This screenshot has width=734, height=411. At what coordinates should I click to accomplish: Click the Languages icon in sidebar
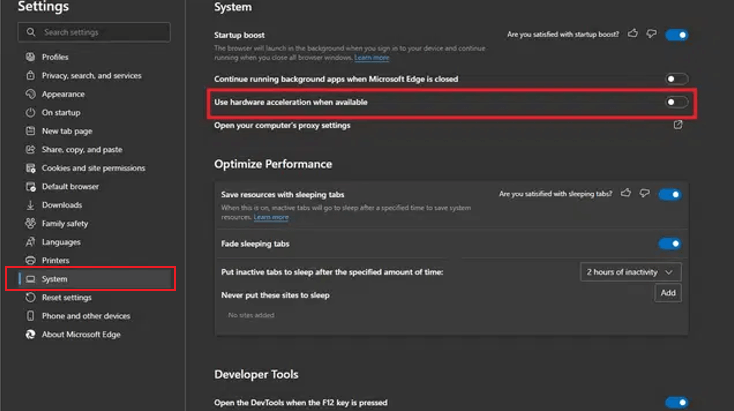30,242
